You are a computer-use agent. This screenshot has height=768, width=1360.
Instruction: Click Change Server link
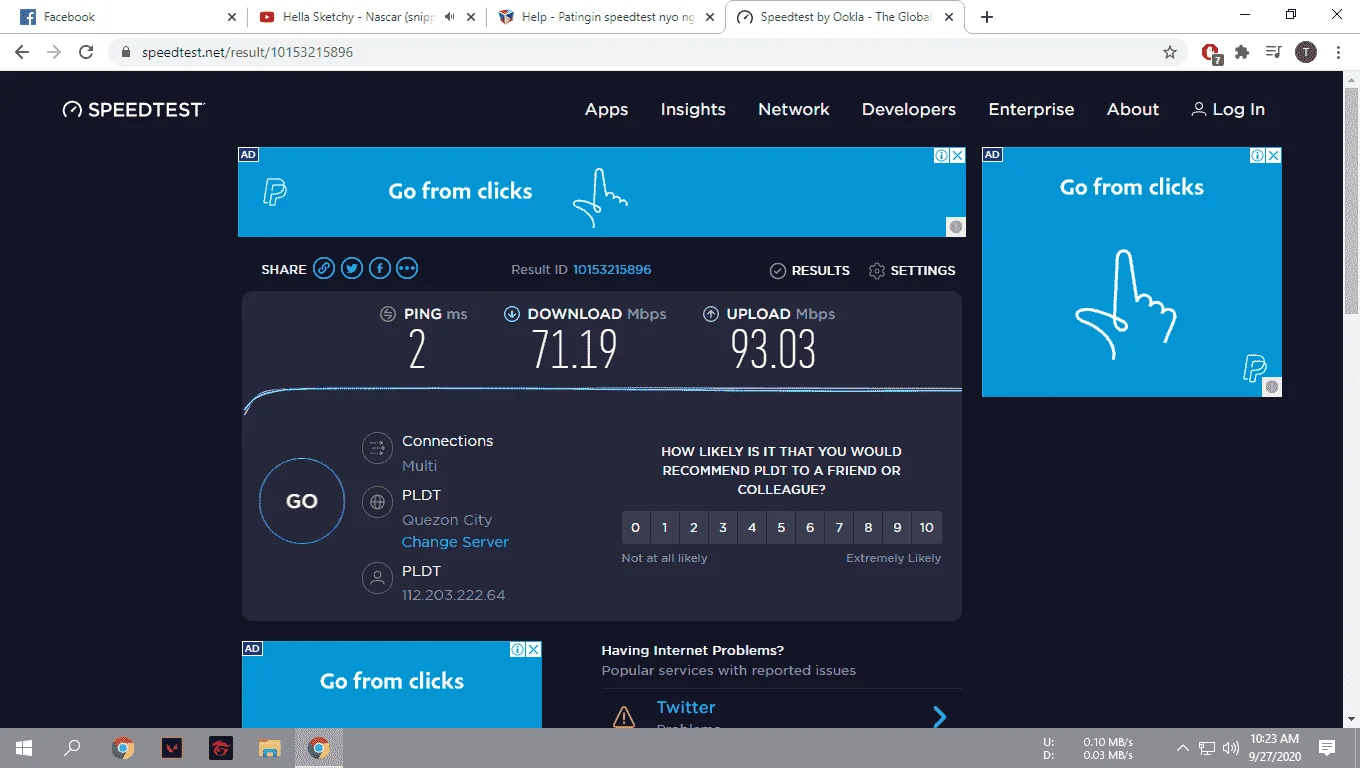point(455,542)
